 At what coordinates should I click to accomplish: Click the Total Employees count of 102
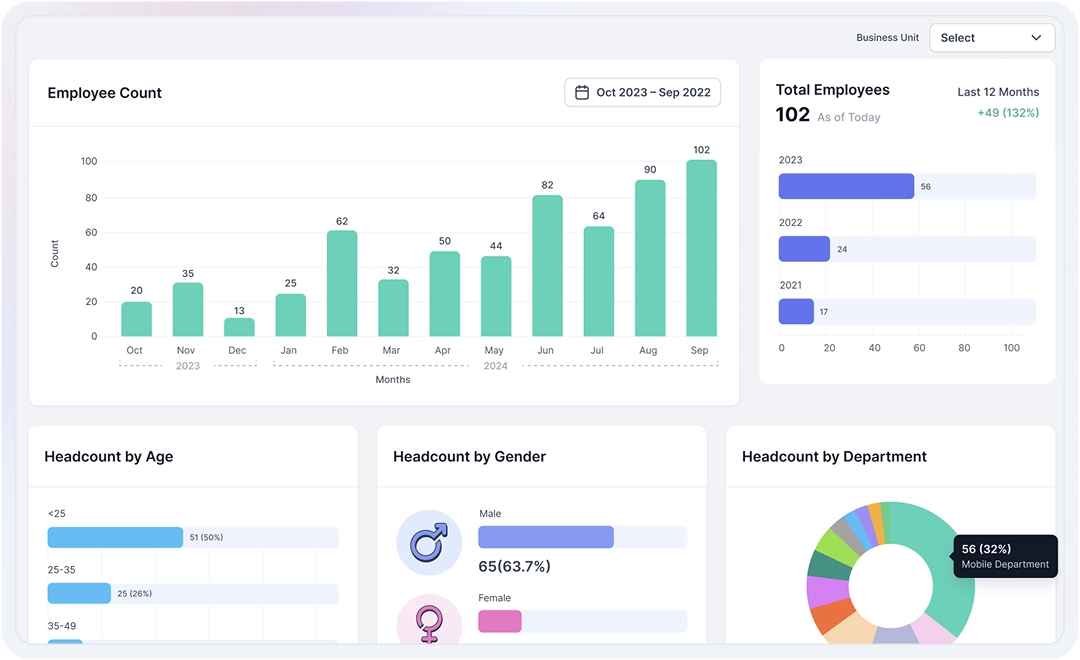click(792, 114)
